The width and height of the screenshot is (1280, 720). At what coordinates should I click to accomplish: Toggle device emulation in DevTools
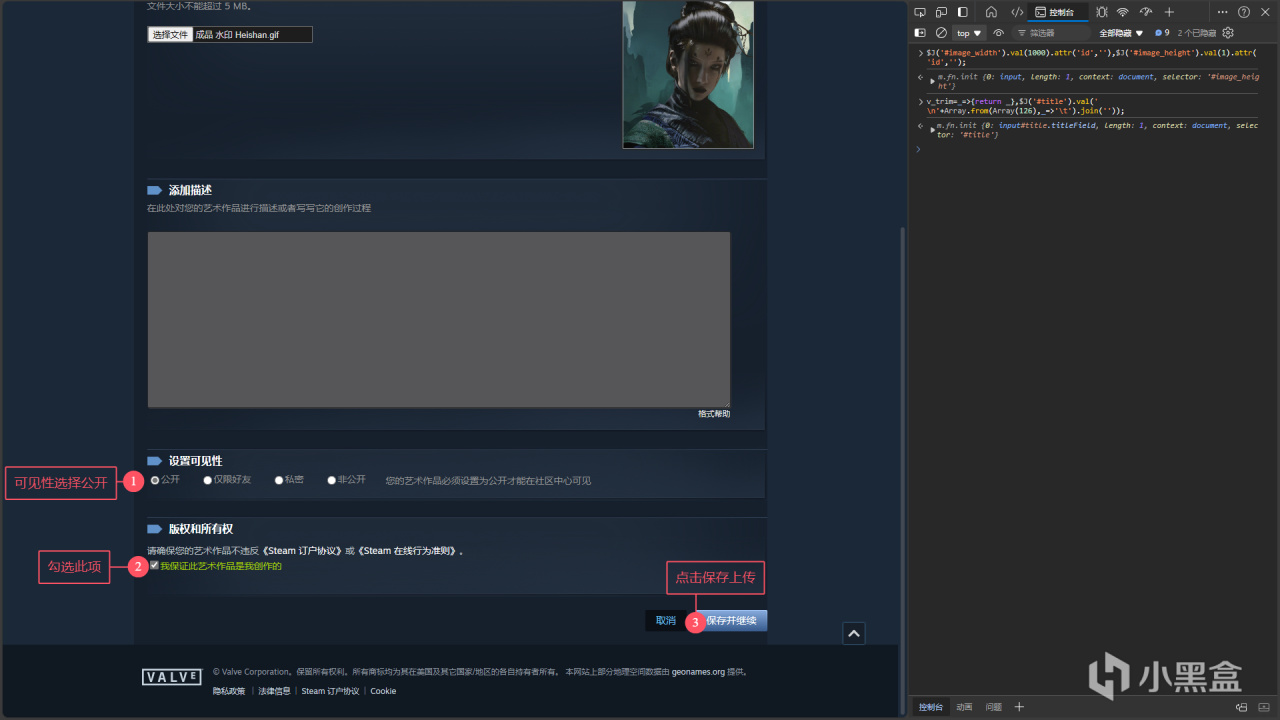pyautogui.click(x=941, y=12)
